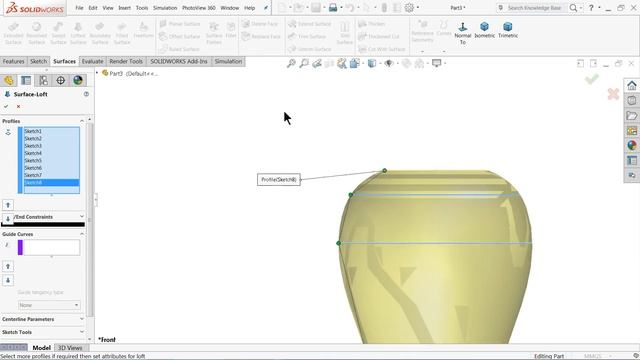This screenshot has height=360, width=640.
Task: Open the FeatureManager design tree tab icon
Action: (9, 80)
